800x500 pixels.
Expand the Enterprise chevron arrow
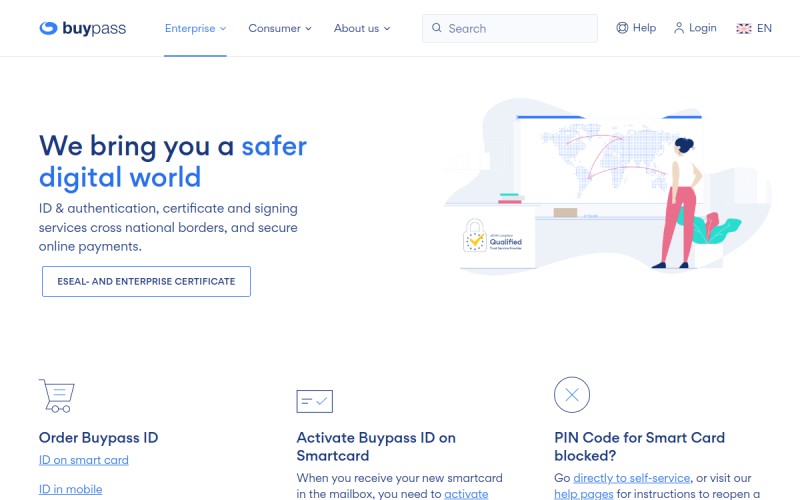tap(223, 29)
